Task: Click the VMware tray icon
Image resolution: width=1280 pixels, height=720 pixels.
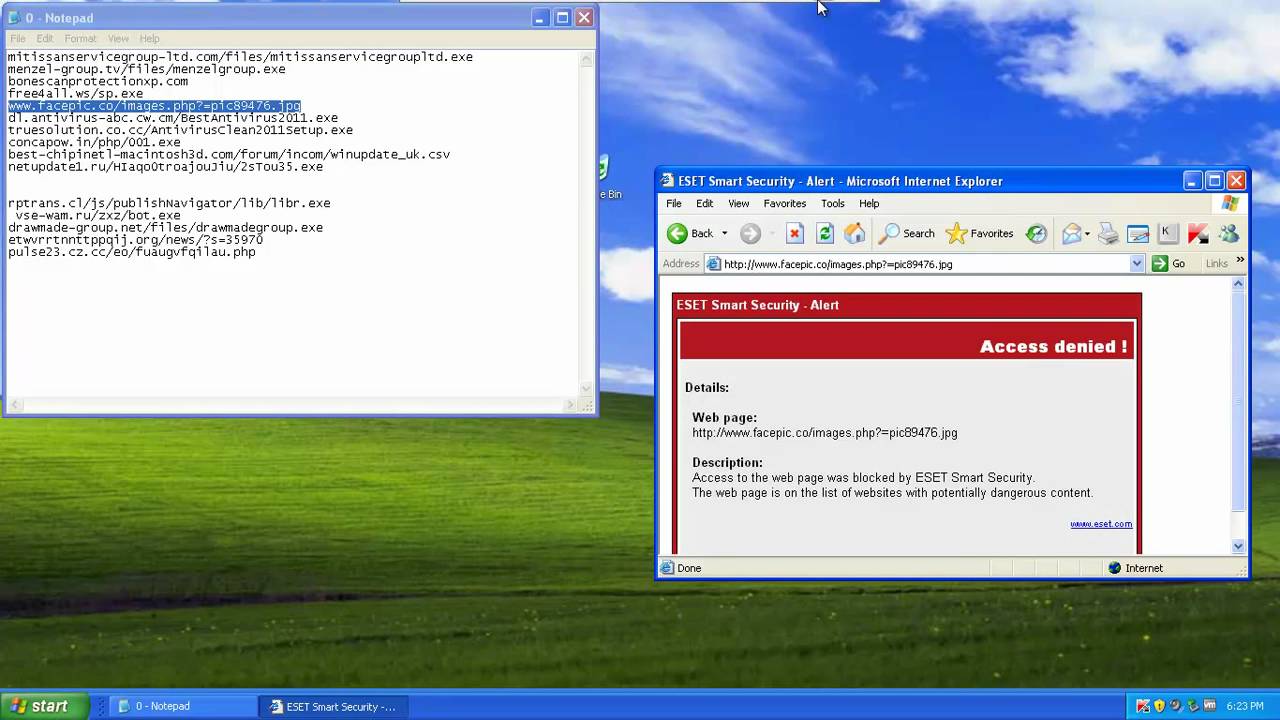Action: point(1209,706)
